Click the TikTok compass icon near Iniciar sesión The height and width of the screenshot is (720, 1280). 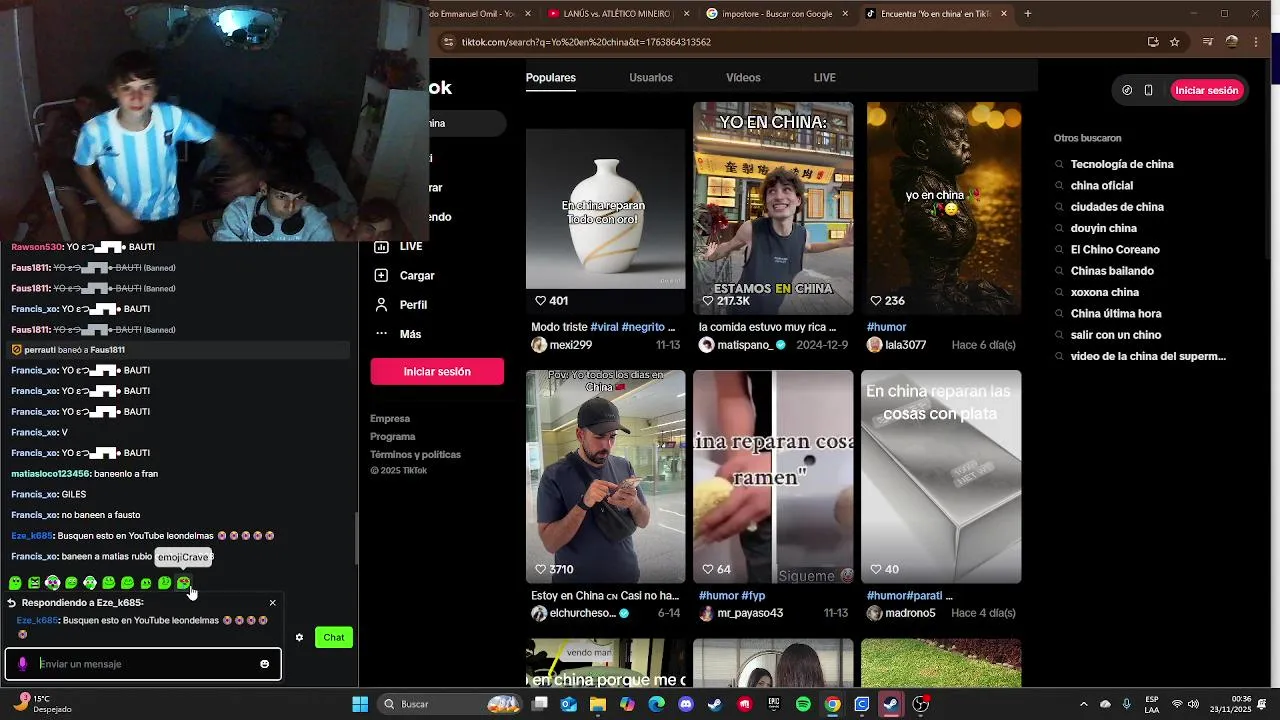coord(1127,90)
